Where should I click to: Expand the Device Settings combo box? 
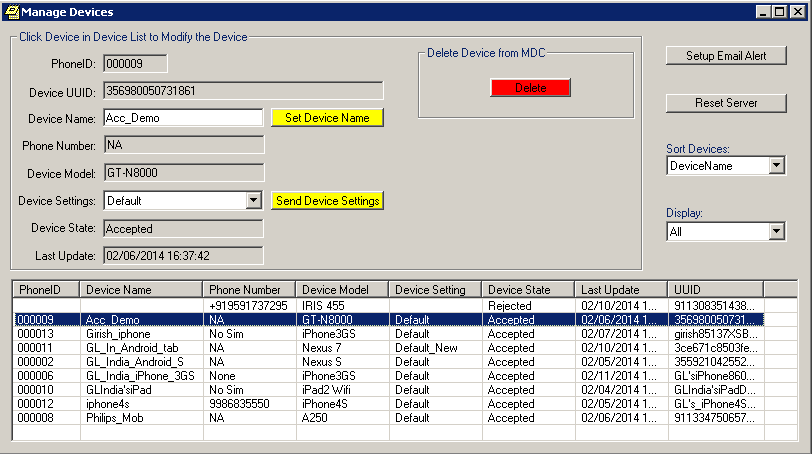click(x=253, y=200)
